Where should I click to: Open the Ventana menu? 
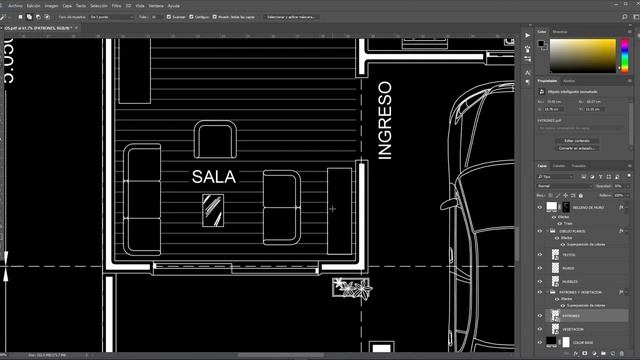(156, 6)
